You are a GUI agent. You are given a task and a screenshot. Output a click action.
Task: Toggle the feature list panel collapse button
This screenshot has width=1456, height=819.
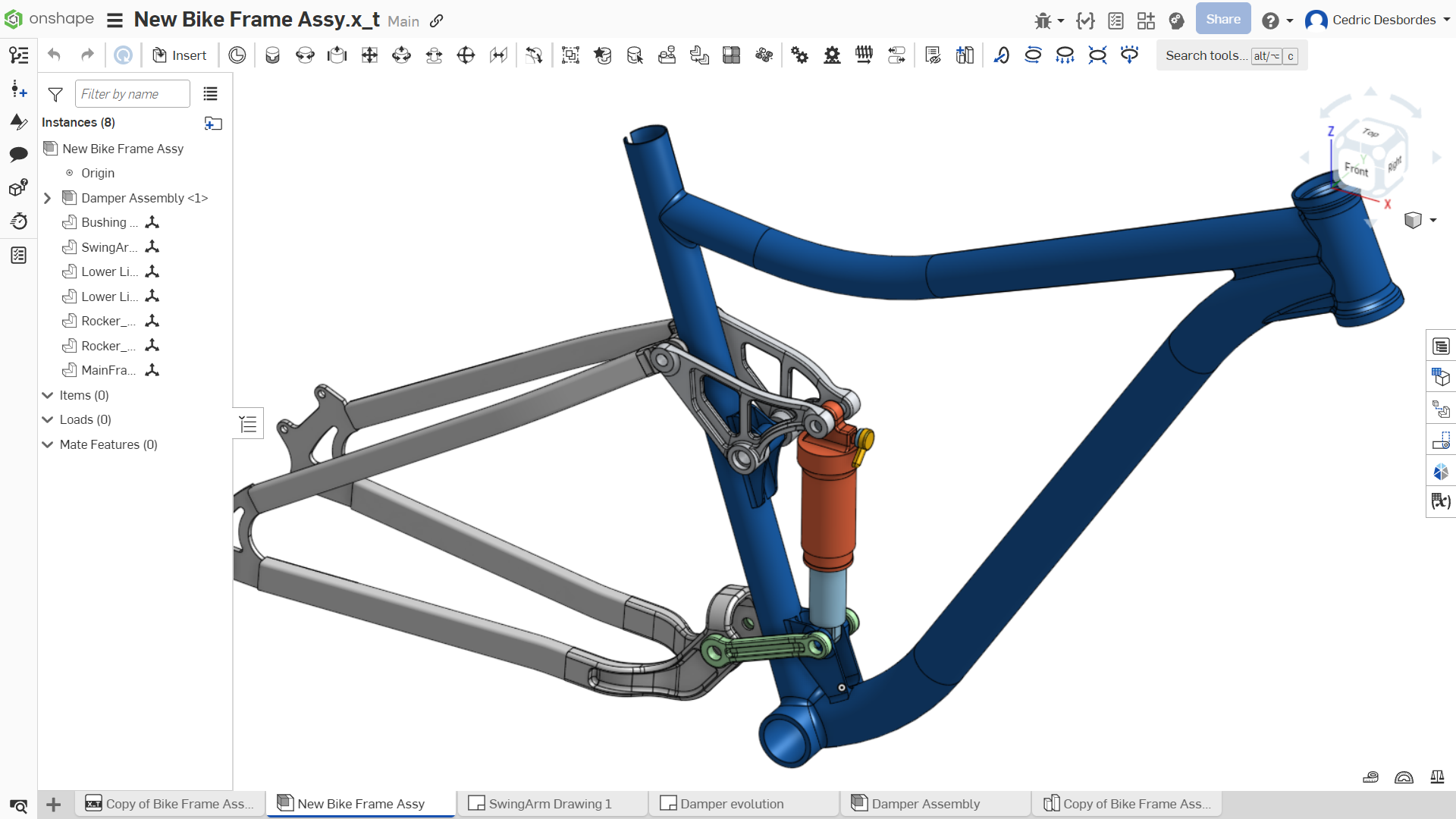pos(248,424)
